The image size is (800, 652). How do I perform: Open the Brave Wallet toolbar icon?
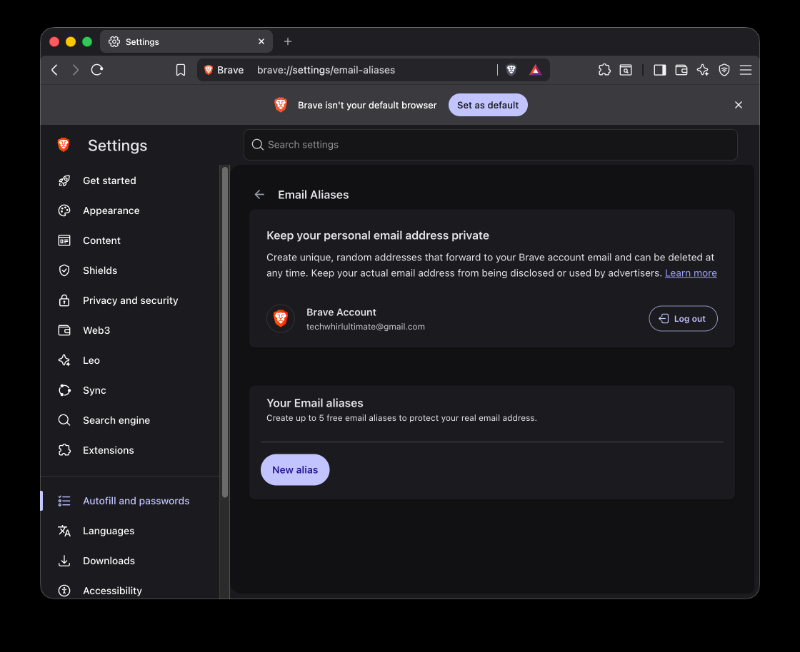tap(681, 70)
